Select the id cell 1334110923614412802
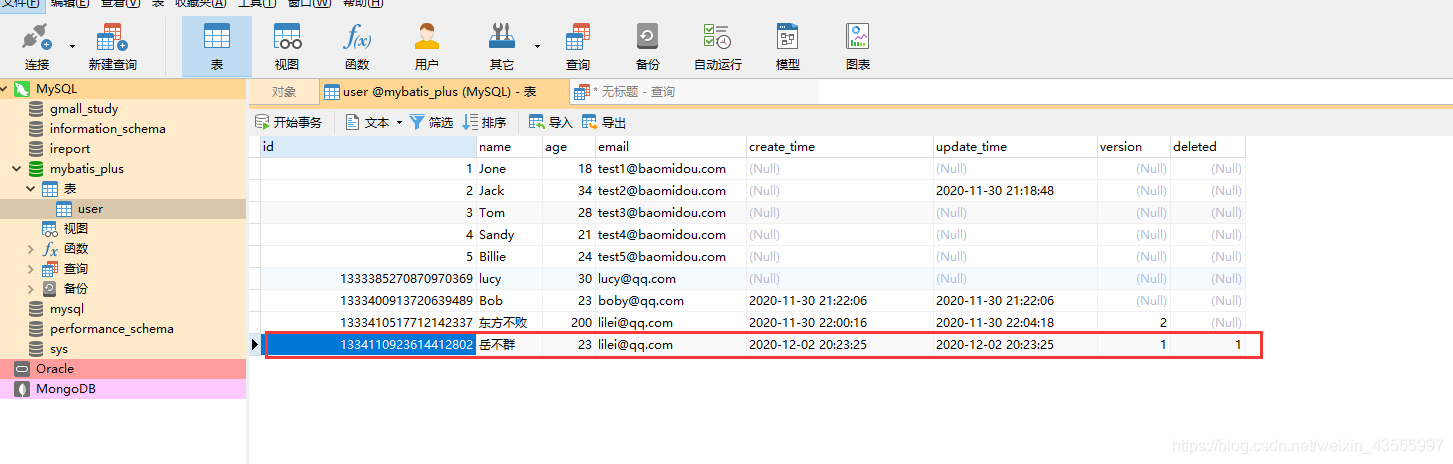Image resolution: width=1453 pixels, height=464 pixels. tap(368, 345)
